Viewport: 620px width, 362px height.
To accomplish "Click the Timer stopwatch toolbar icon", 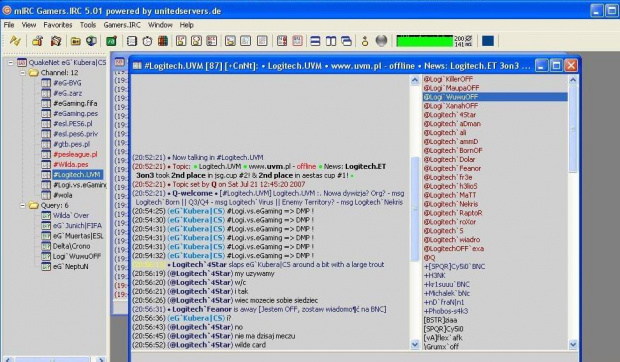I will tap(147, 41).
